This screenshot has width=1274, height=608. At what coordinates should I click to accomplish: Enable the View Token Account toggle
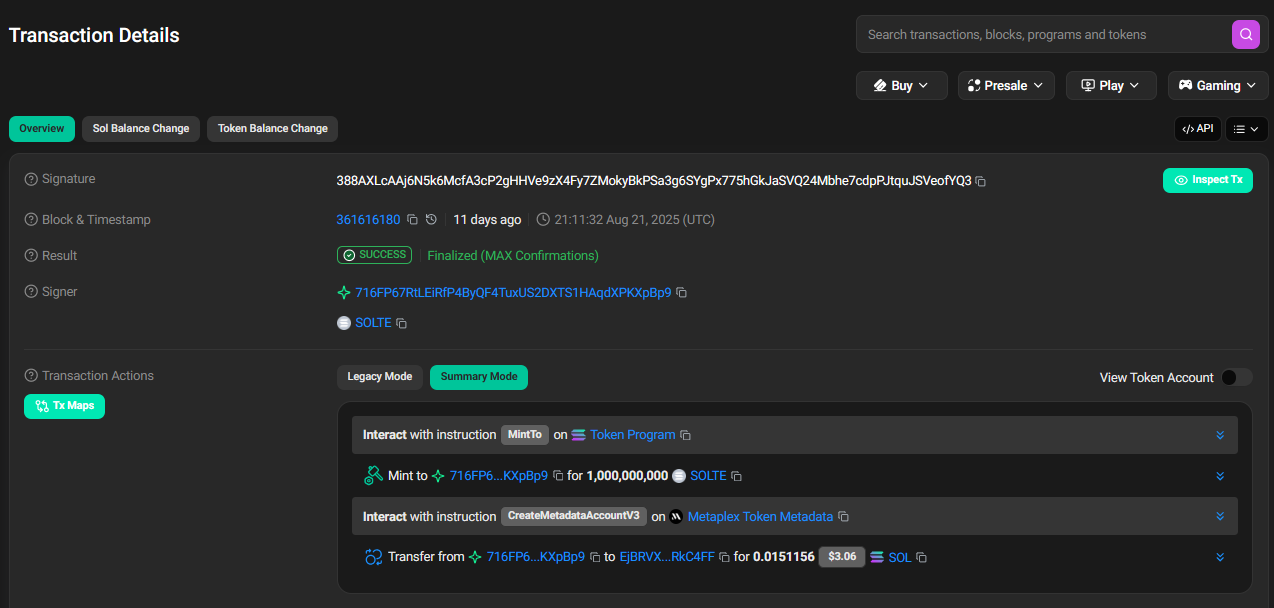(1236, 377)
